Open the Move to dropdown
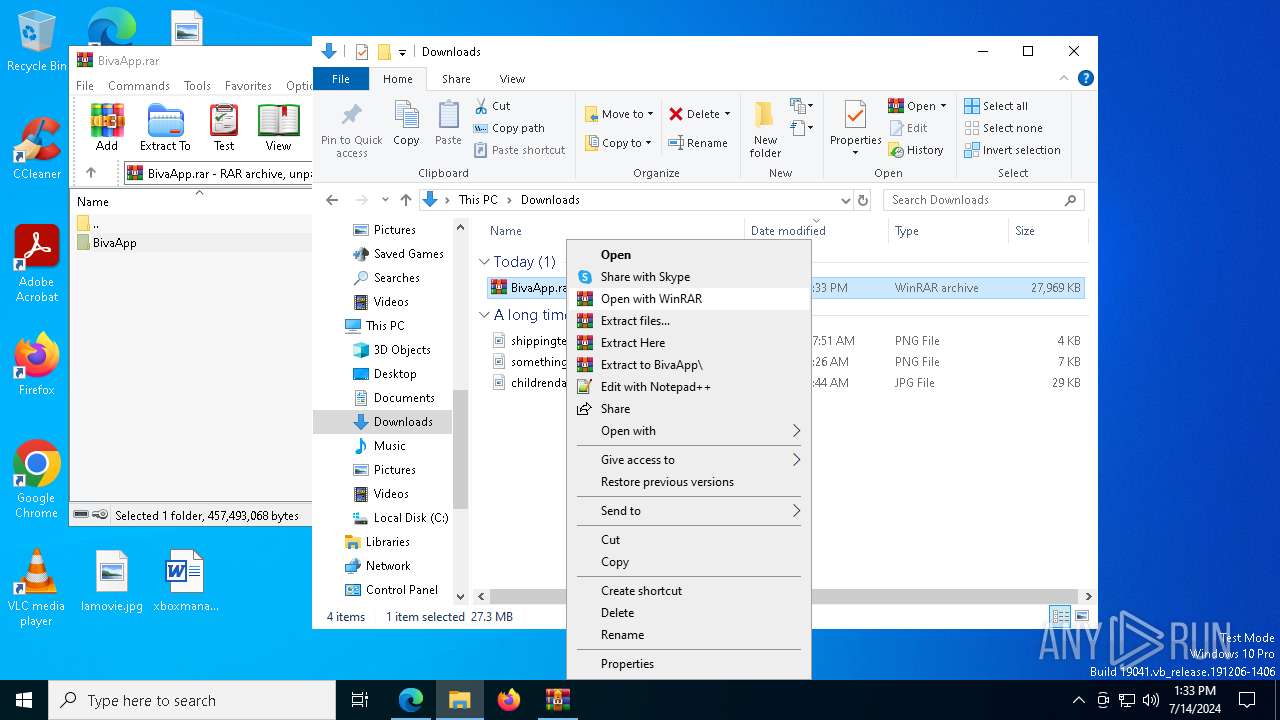 point(619,114)
